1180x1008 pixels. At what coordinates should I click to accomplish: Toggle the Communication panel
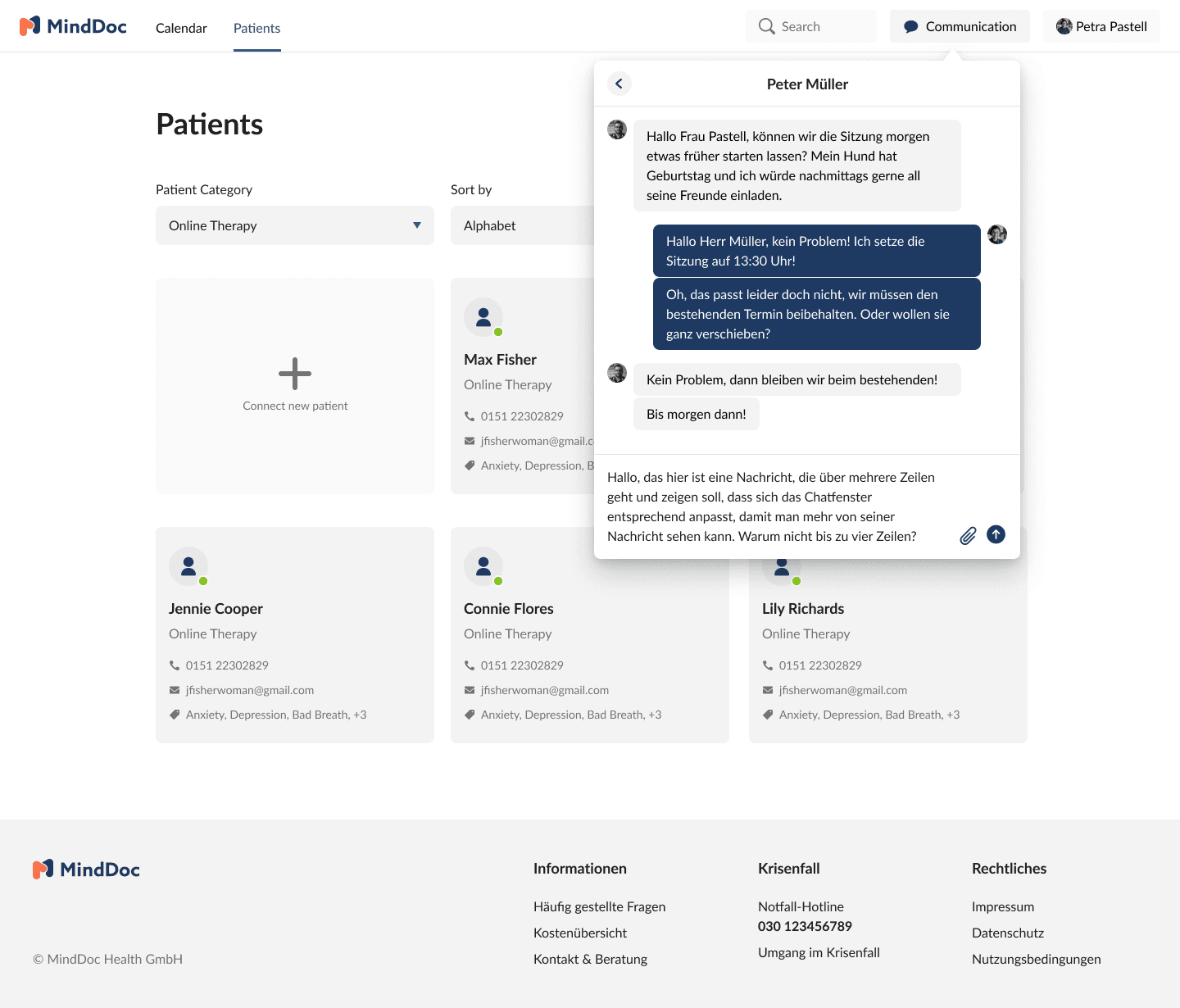[960, 26]
